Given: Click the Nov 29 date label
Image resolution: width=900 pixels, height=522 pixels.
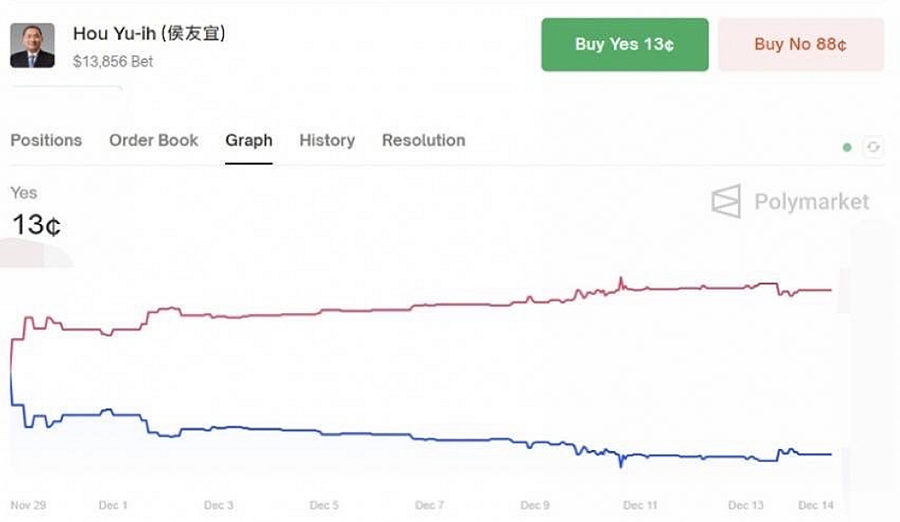Looking at the screenshot, I should [28, 505].
